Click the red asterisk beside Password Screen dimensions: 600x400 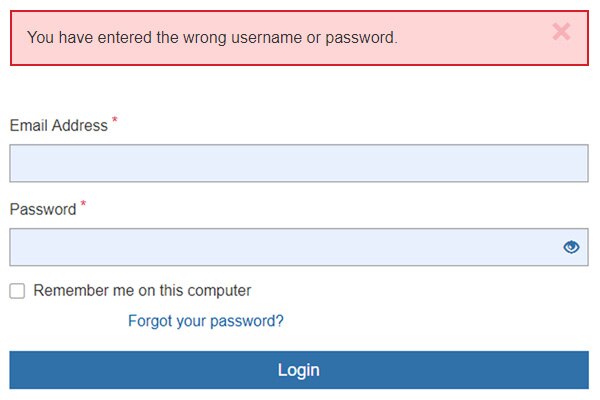tap(83, 205)
